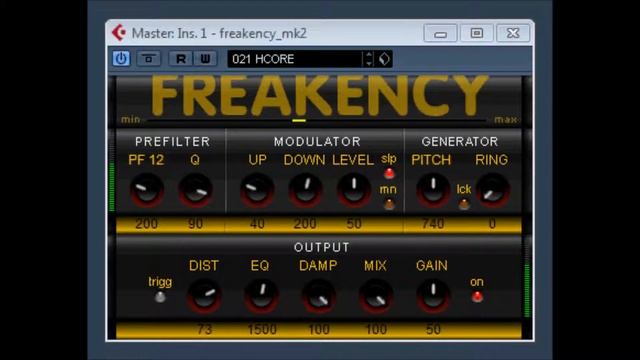Close the freakency_mk2 plugin window
640x360 pixels.
pyautogui.click(x=513, y=33)
